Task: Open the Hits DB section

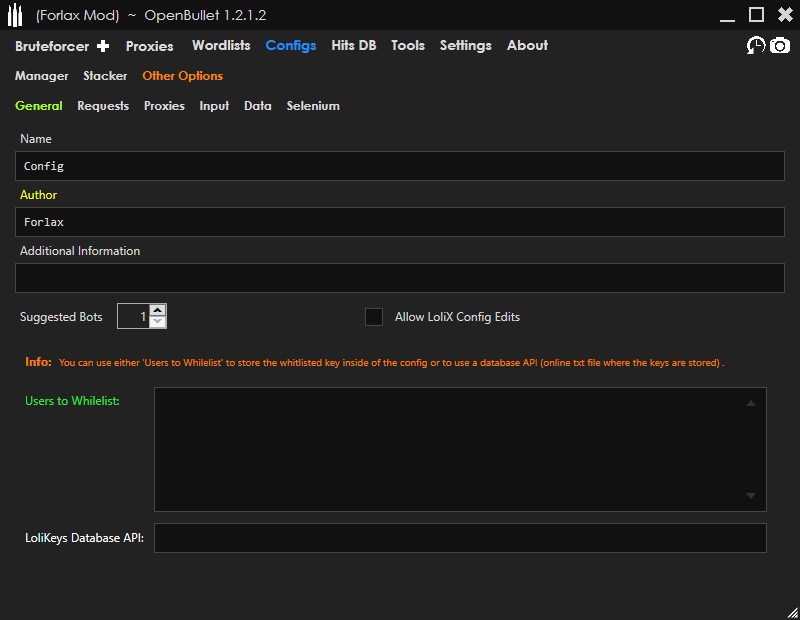Action: (354, 45)
